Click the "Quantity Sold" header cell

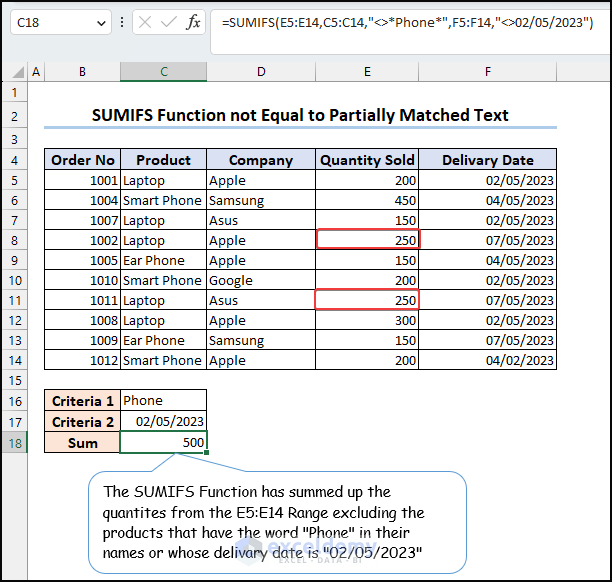[367, 160]
